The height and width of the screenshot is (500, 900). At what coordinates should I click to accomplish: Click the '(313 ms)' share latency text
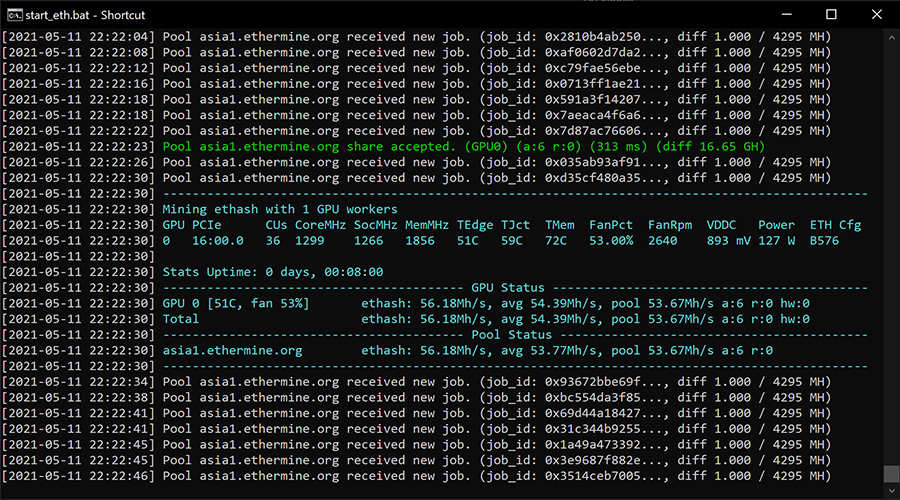pos(618,146)
